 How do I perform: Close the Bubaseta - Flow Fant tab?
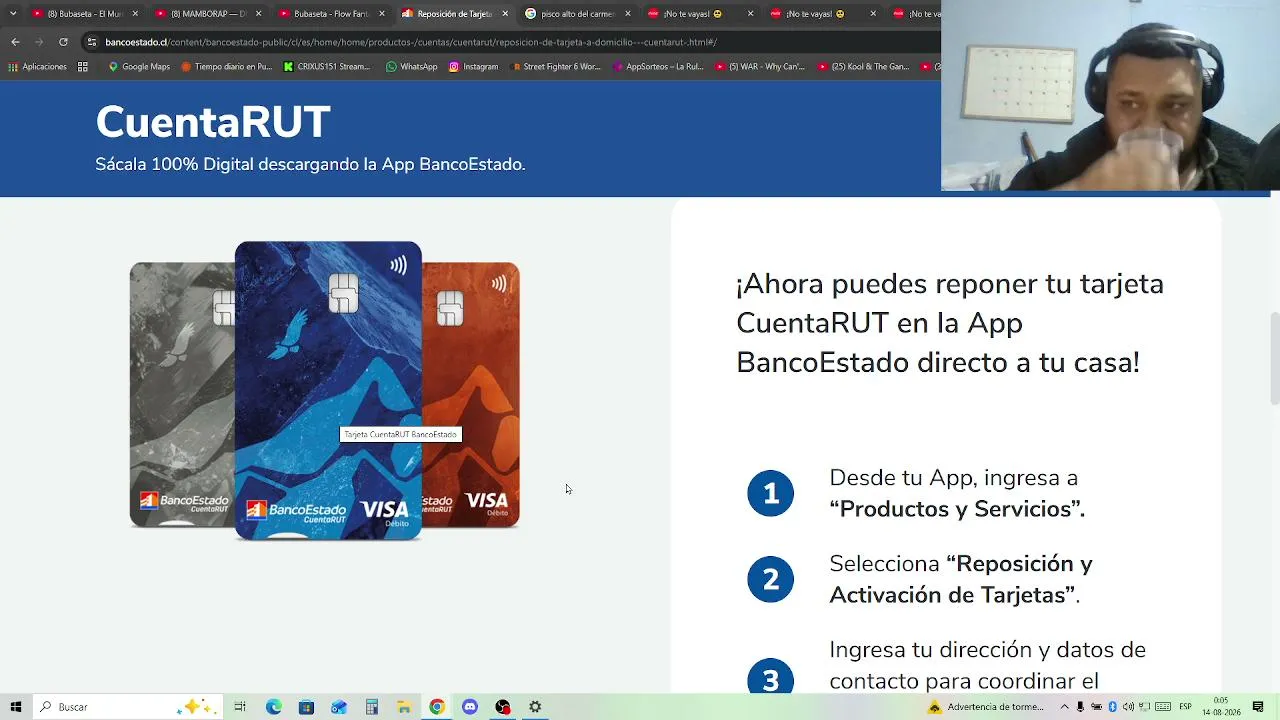pos(381,14)
